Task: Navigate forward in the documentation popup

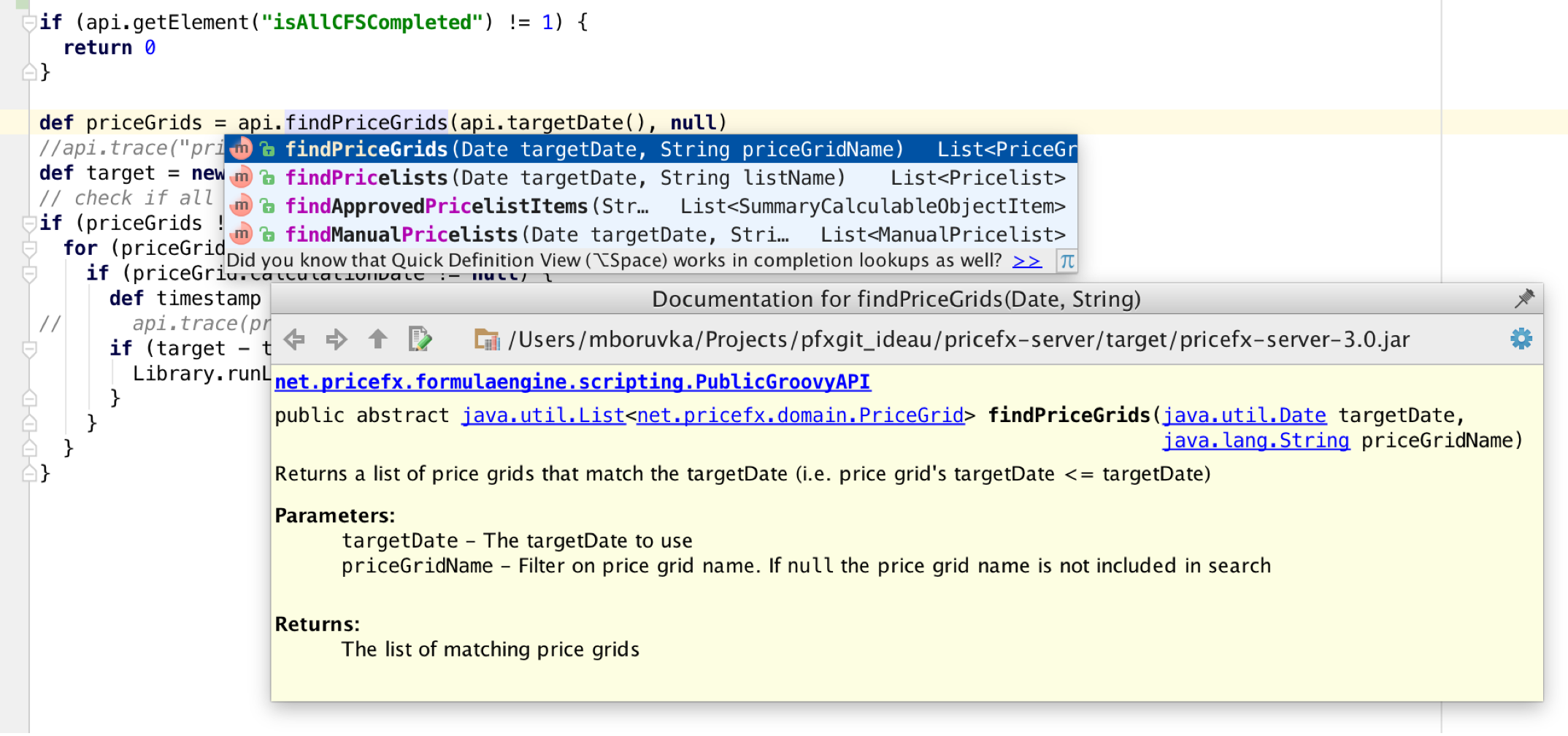Action: tap(337, 339)
